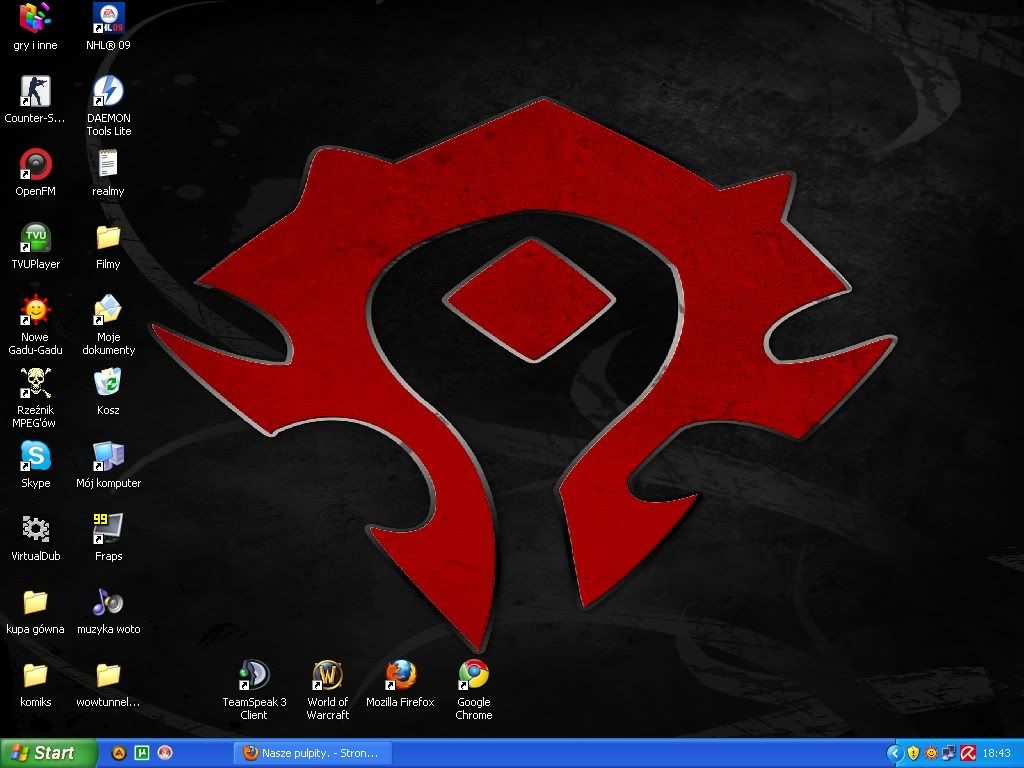Select the Google Chrome desktop icon
The height and width of the screenshot is (768, 1024).
pos(473,676)
